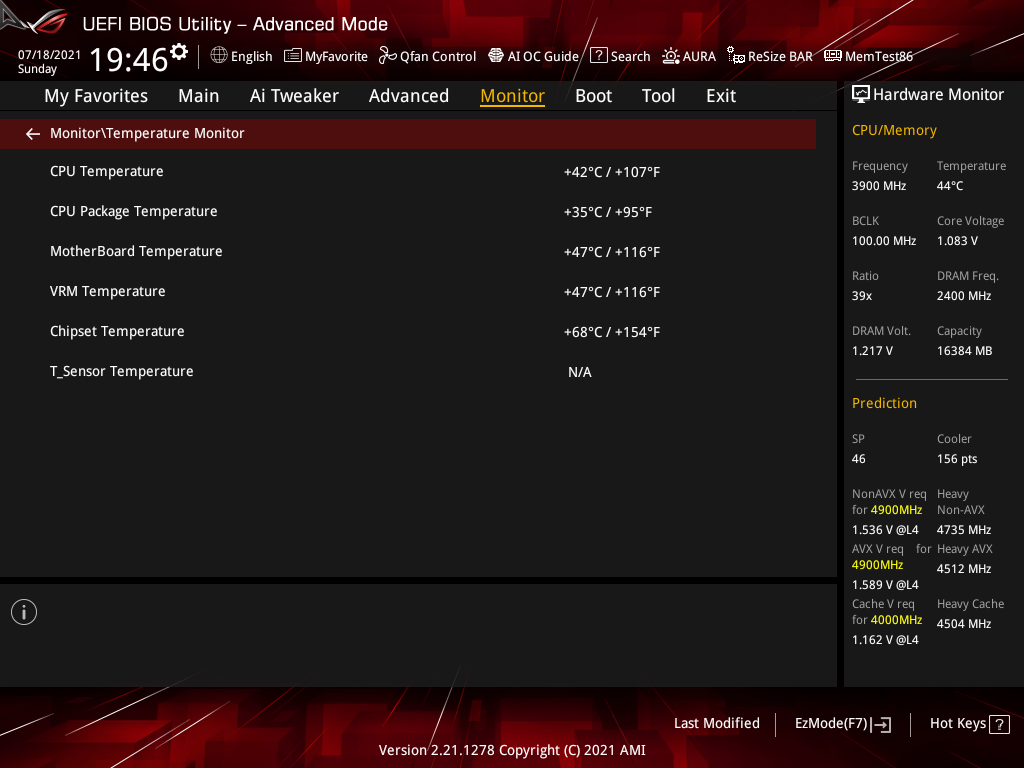Open Qfan Control utility
Viewport: 1024px width, 768px height.
point(427,56)
